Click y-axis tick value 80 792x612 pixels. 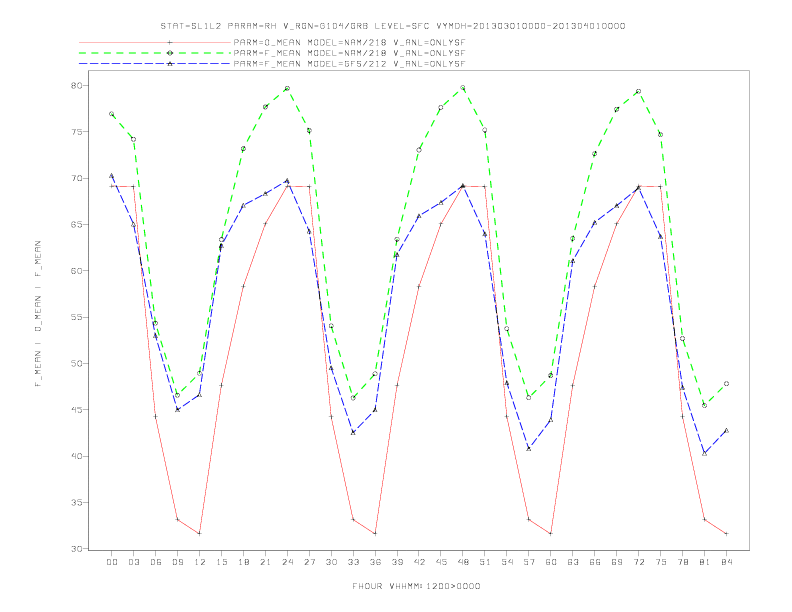tap(76, 85)
